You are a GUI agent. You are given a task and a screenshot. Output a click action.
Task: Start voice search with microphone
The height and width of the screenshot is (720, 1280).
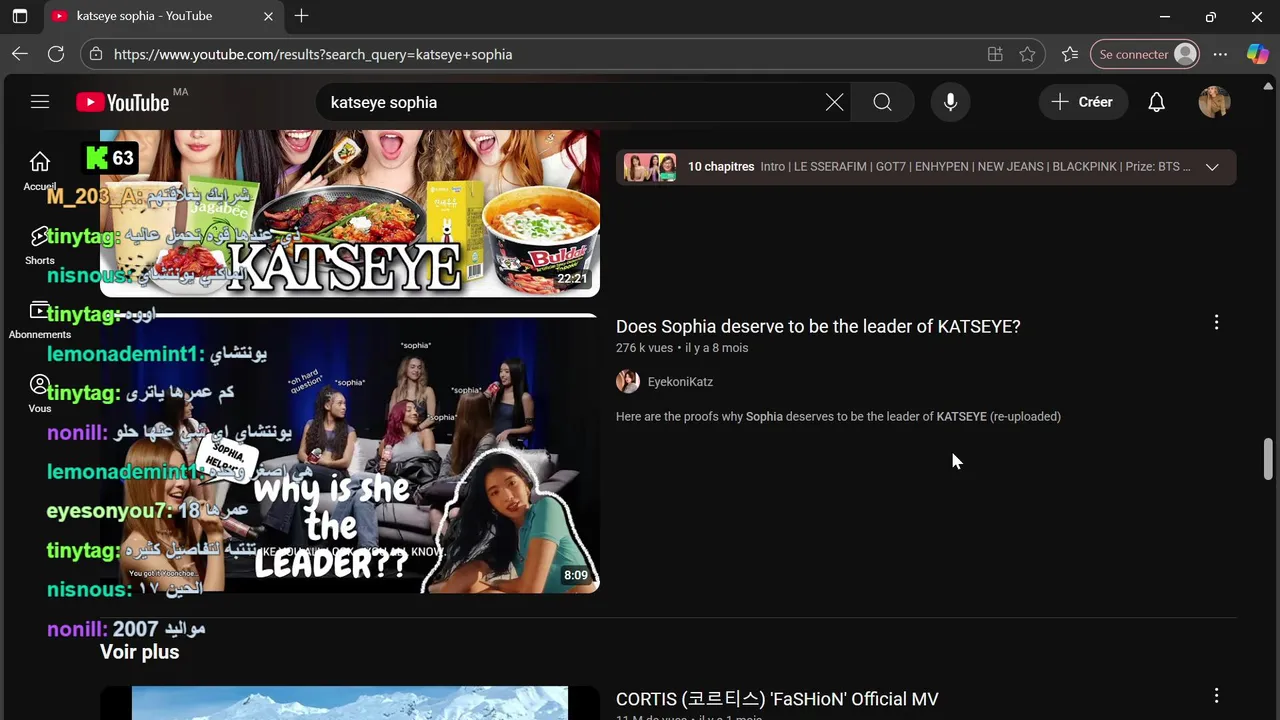pos(950,102)
